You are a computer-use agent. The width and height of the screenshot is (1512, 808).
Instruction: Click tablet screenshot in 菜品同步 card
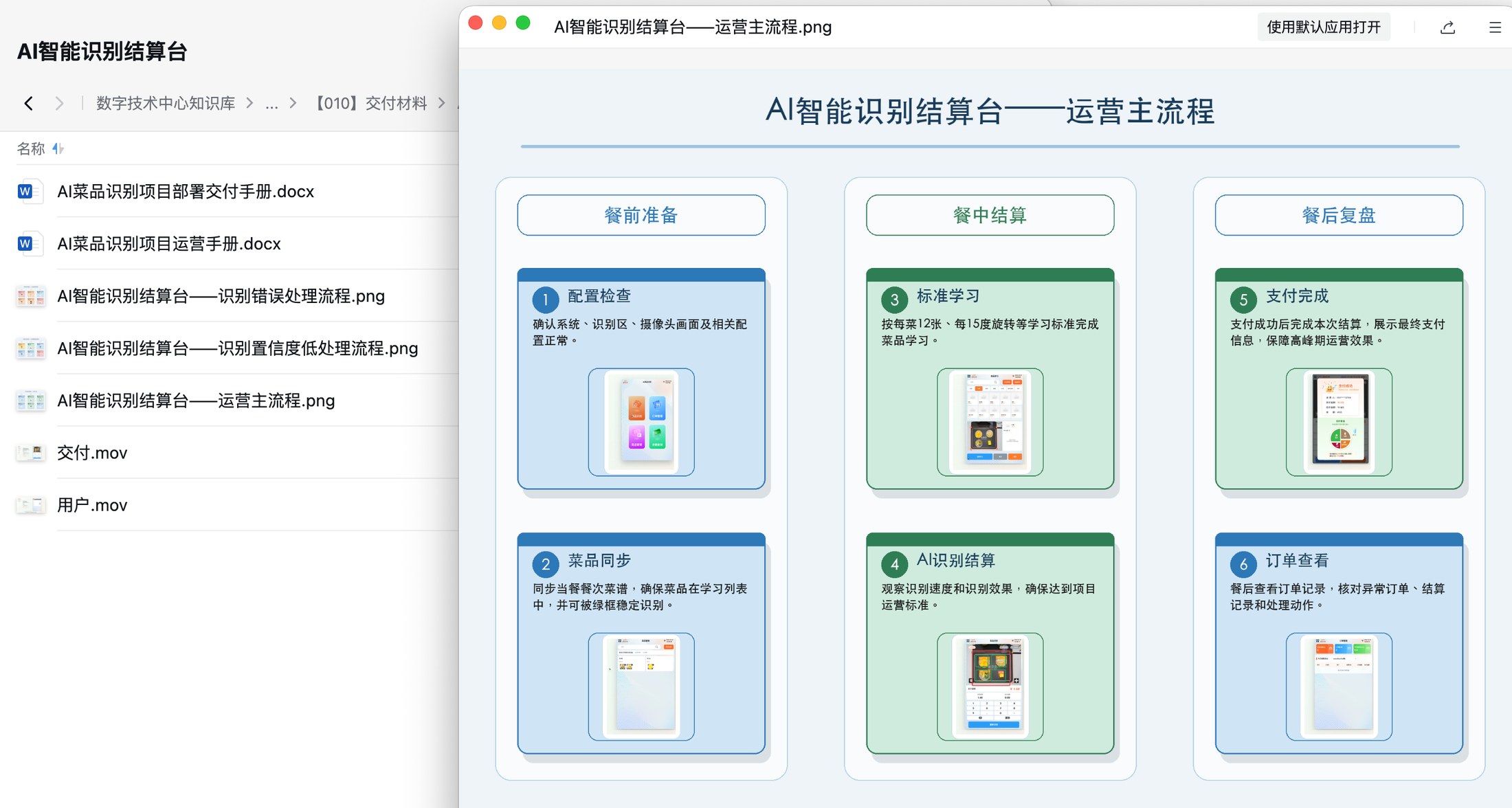pyautogui.click(x=641, y=686)
